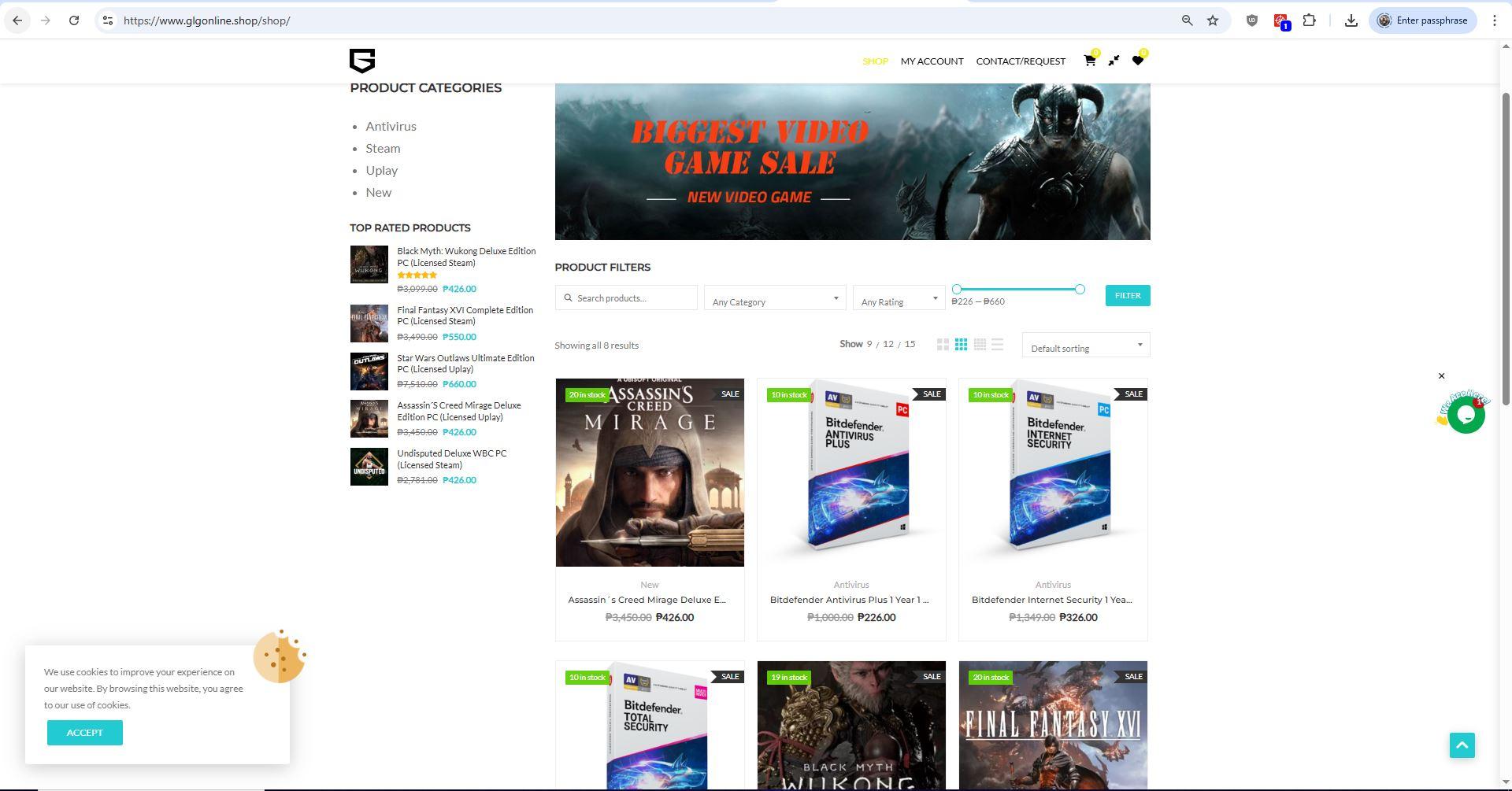Open the compare products icon
The image size is (1512, 791).
point(1114,61)
